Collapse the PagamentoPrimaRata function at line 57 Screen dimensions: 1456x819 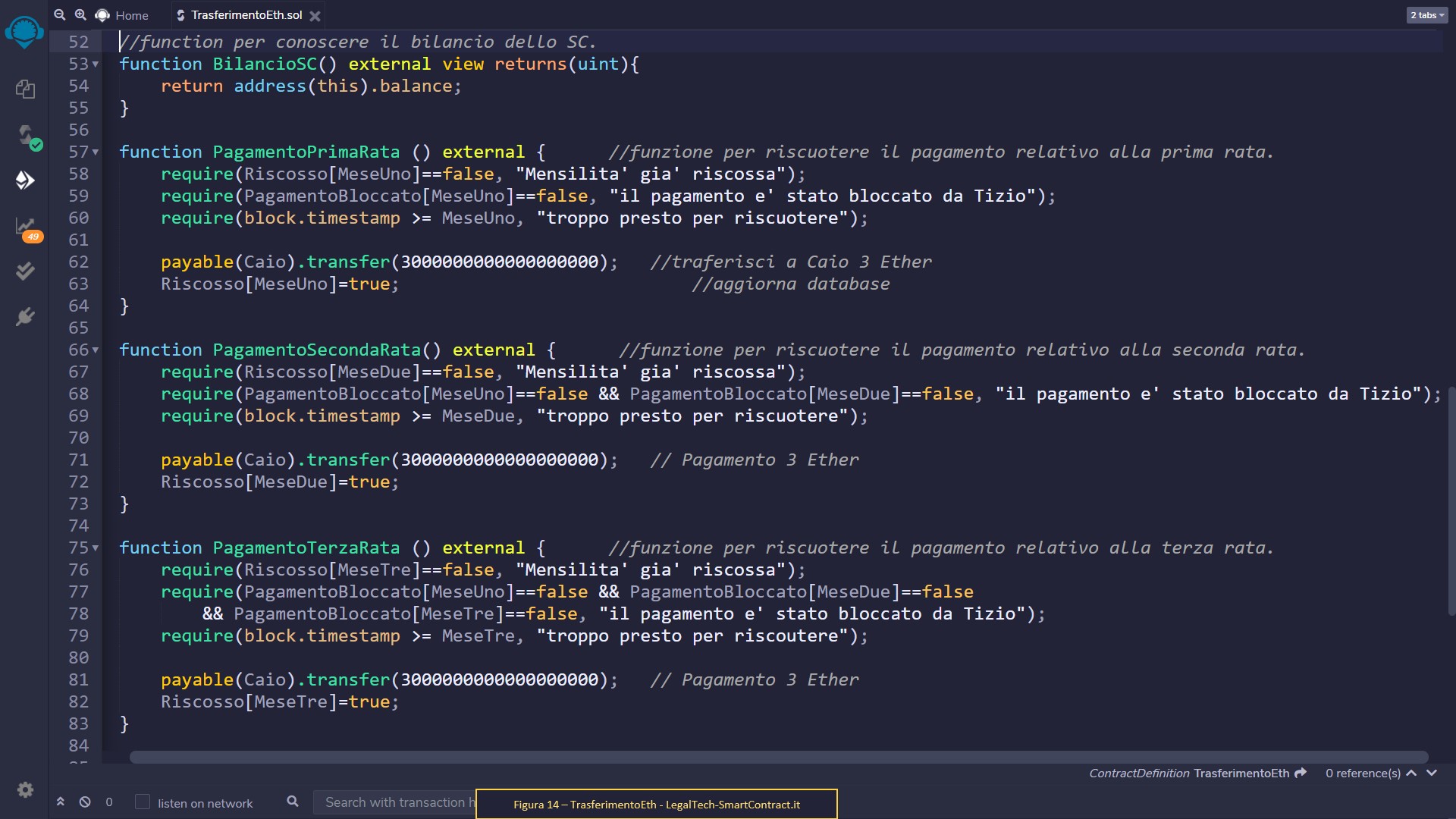[96, 152]
